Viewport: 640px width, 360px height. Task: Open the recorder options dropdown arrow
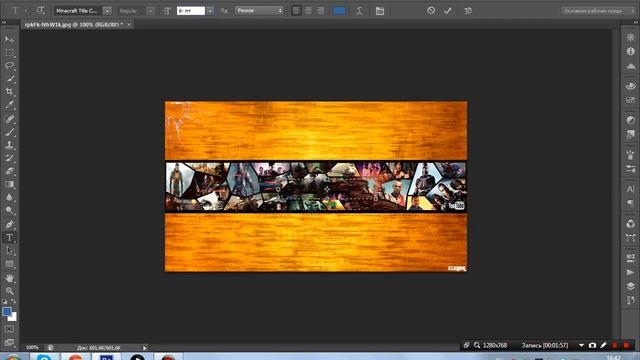[x=581, y=345]
